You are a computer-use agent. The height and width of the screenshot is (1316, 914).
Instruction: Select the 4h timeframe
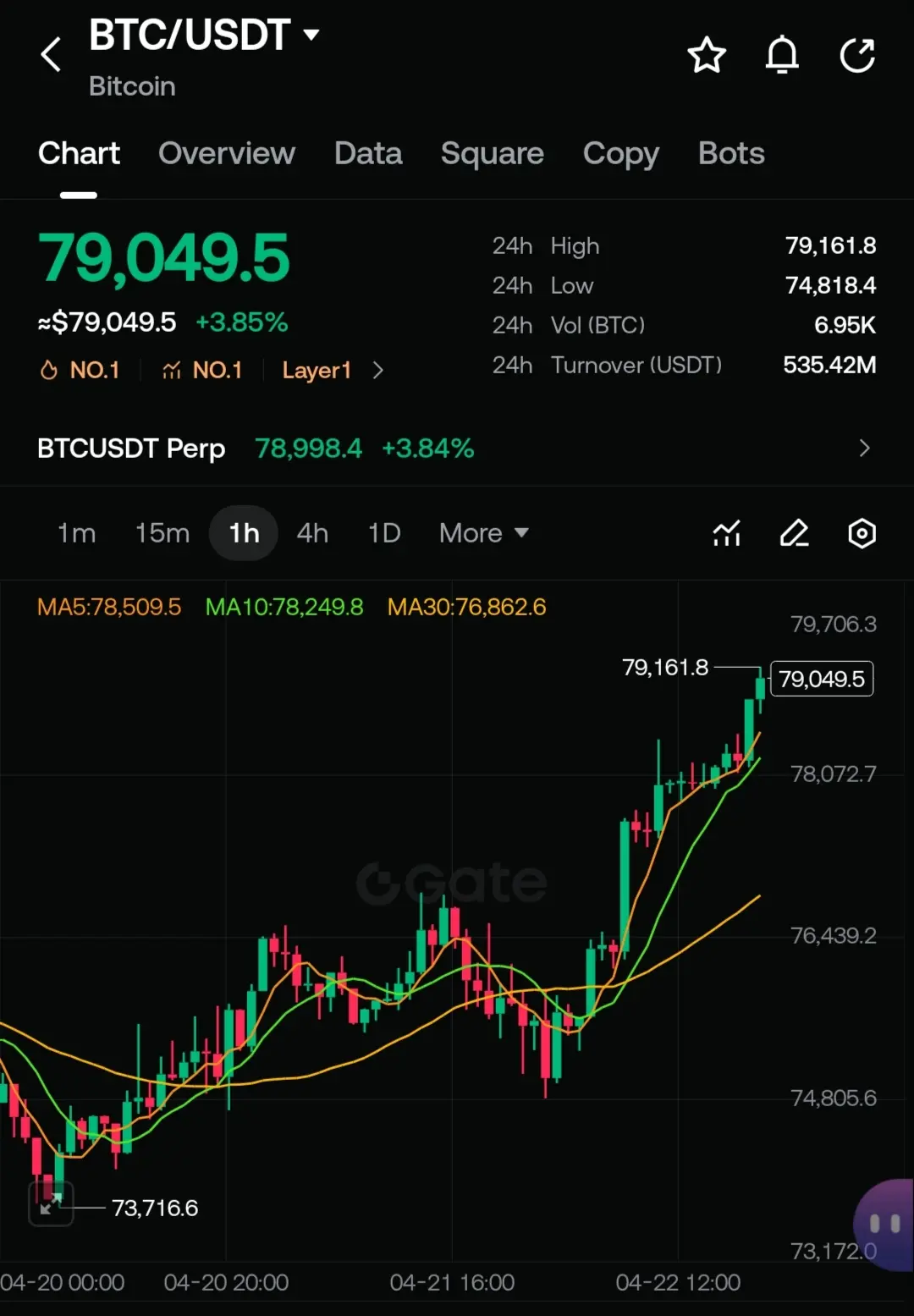click(312, 533)
